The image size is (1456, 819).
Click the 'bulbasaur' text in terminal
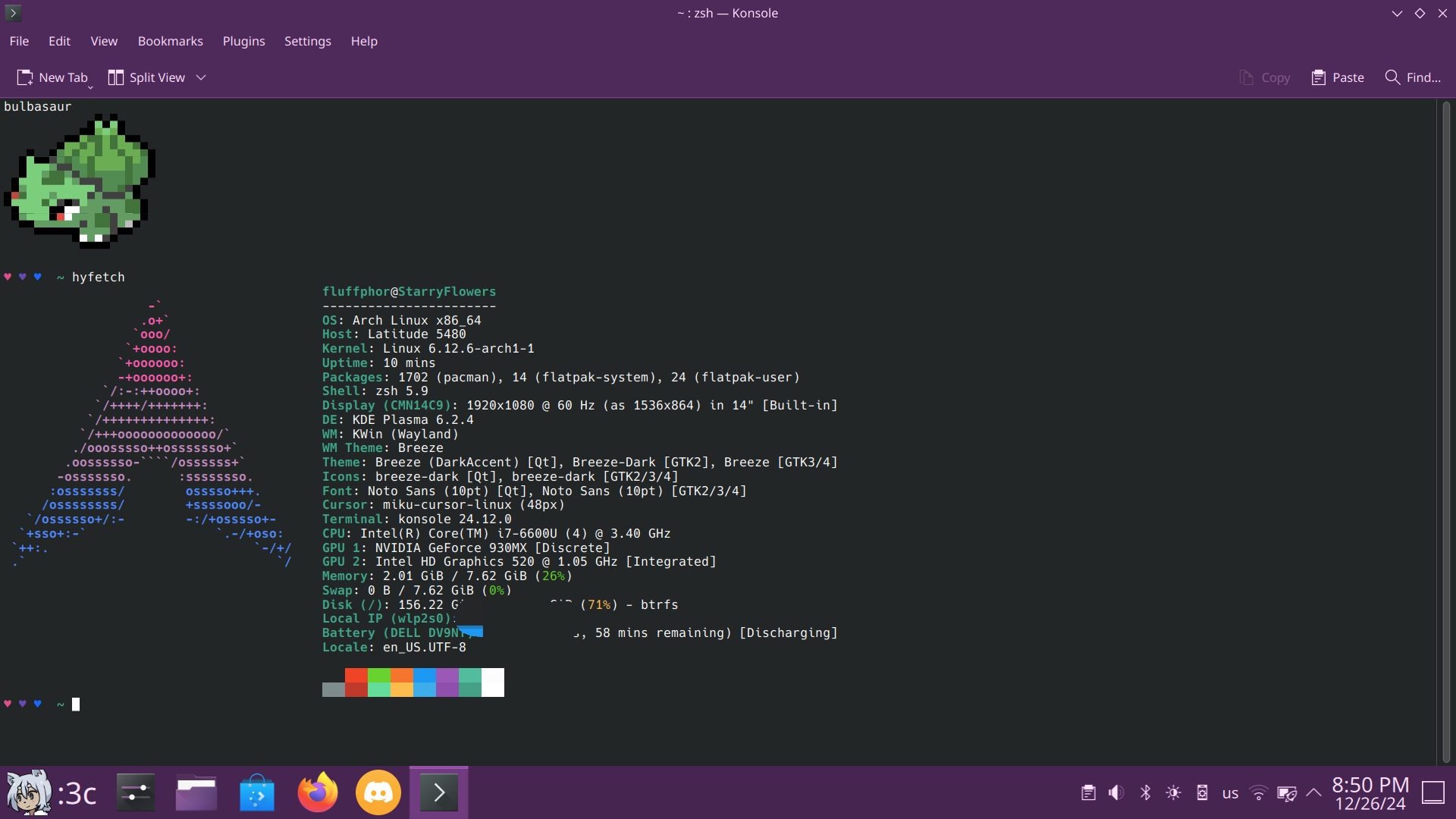coord(37,106)
